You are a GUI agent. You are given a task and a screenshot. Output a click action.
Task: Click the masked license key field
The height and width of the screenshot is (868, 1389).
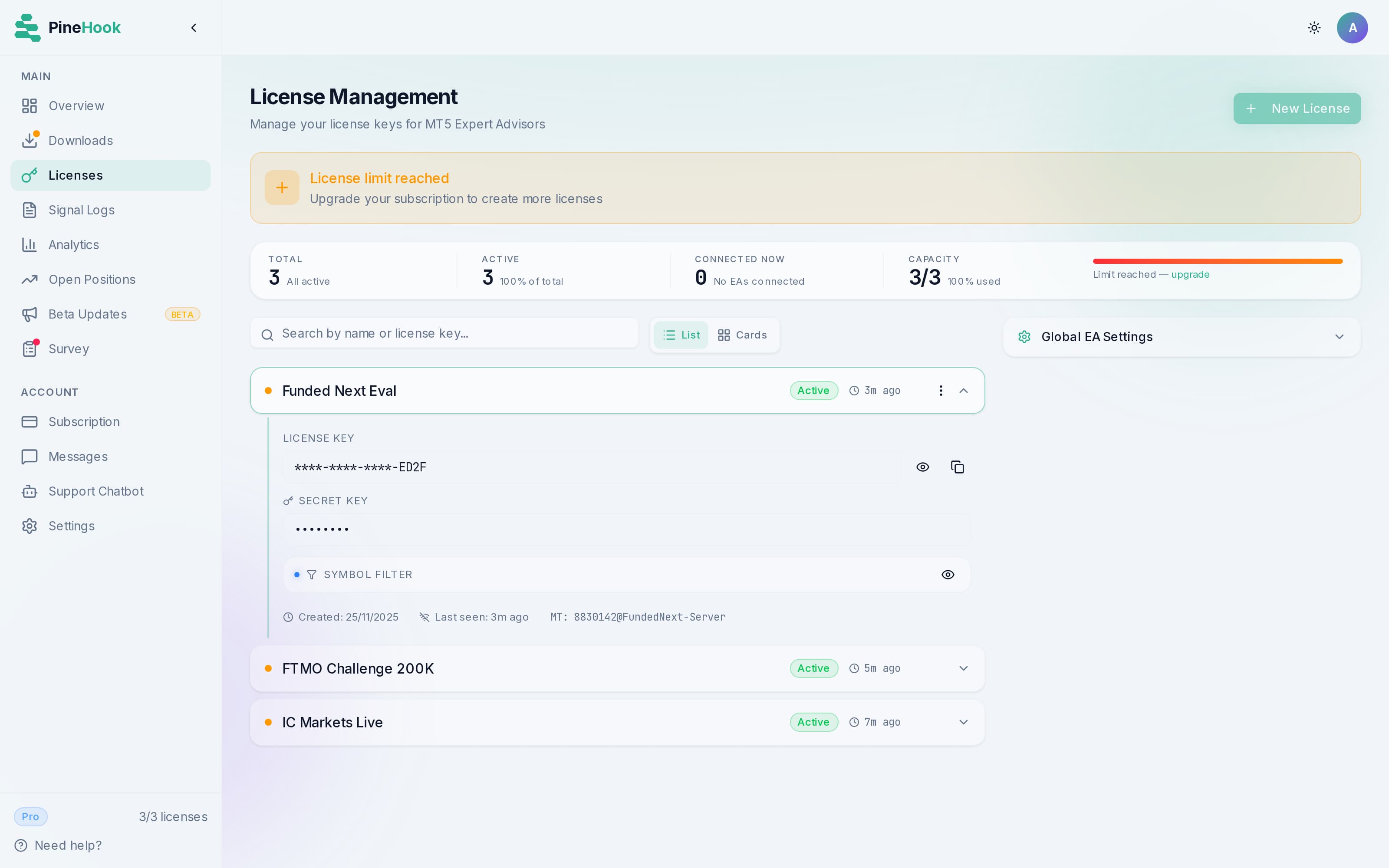pos(592,467)
